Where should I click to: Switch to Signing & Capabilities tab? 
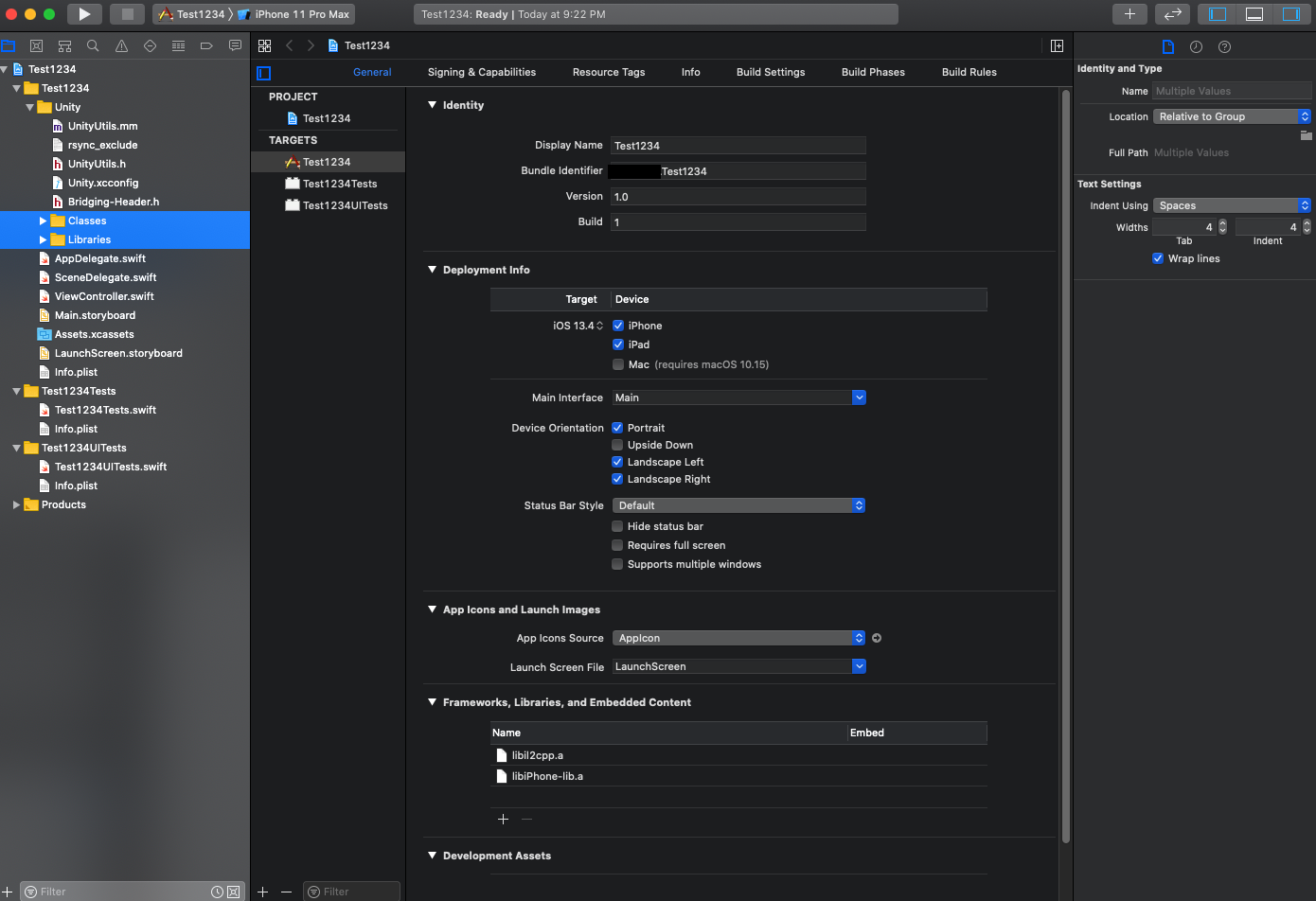(x=482, y=72)
